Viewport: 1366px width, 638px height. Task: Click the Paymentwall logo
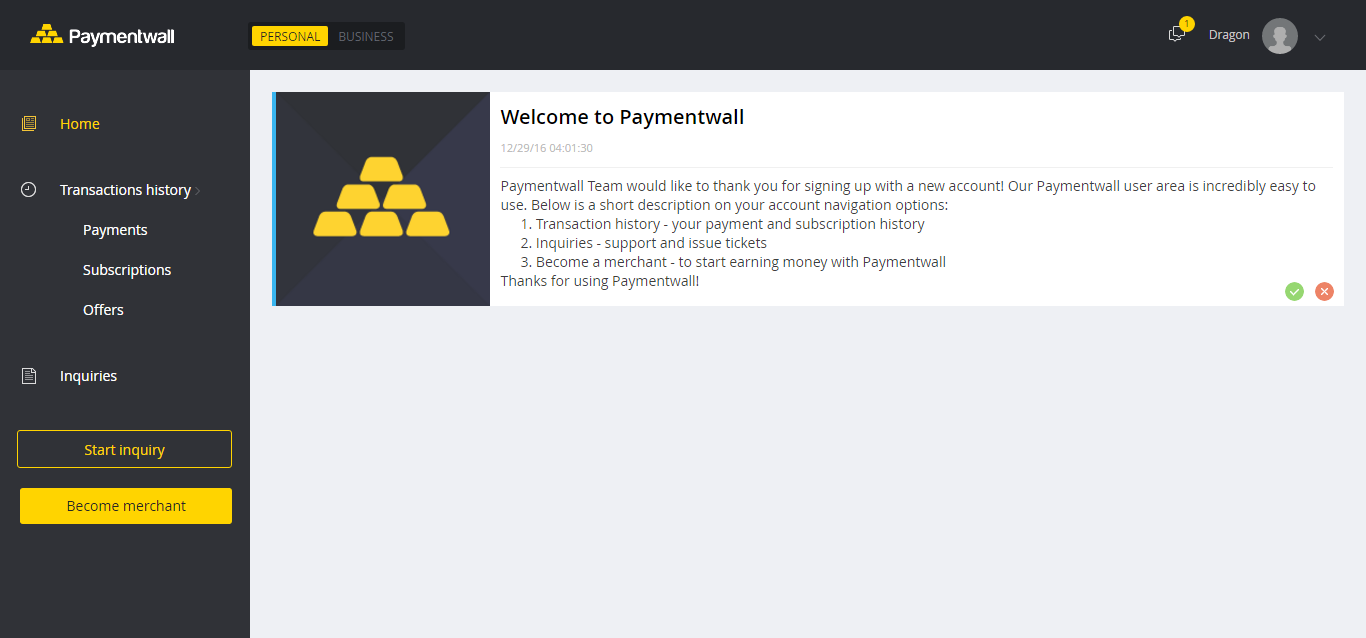tap(102, 36)
